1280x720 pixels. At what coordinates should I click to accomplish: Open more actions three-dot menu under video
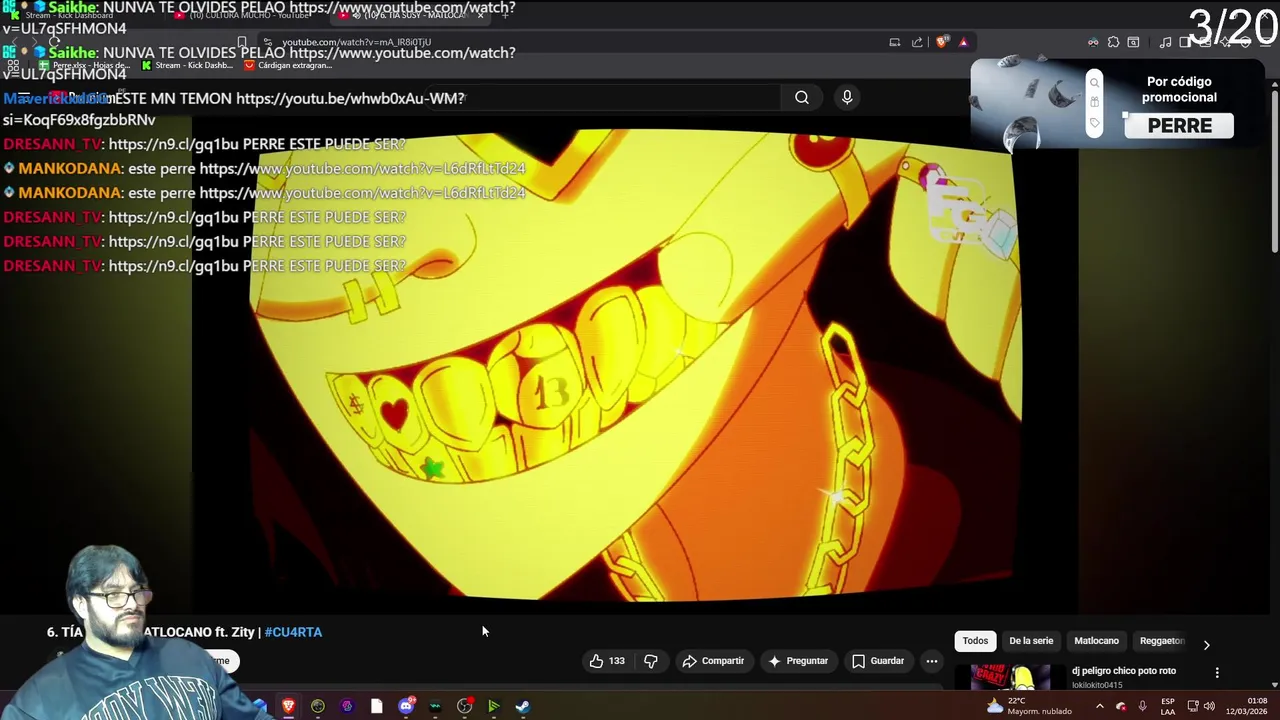click(x=932, y=661)
